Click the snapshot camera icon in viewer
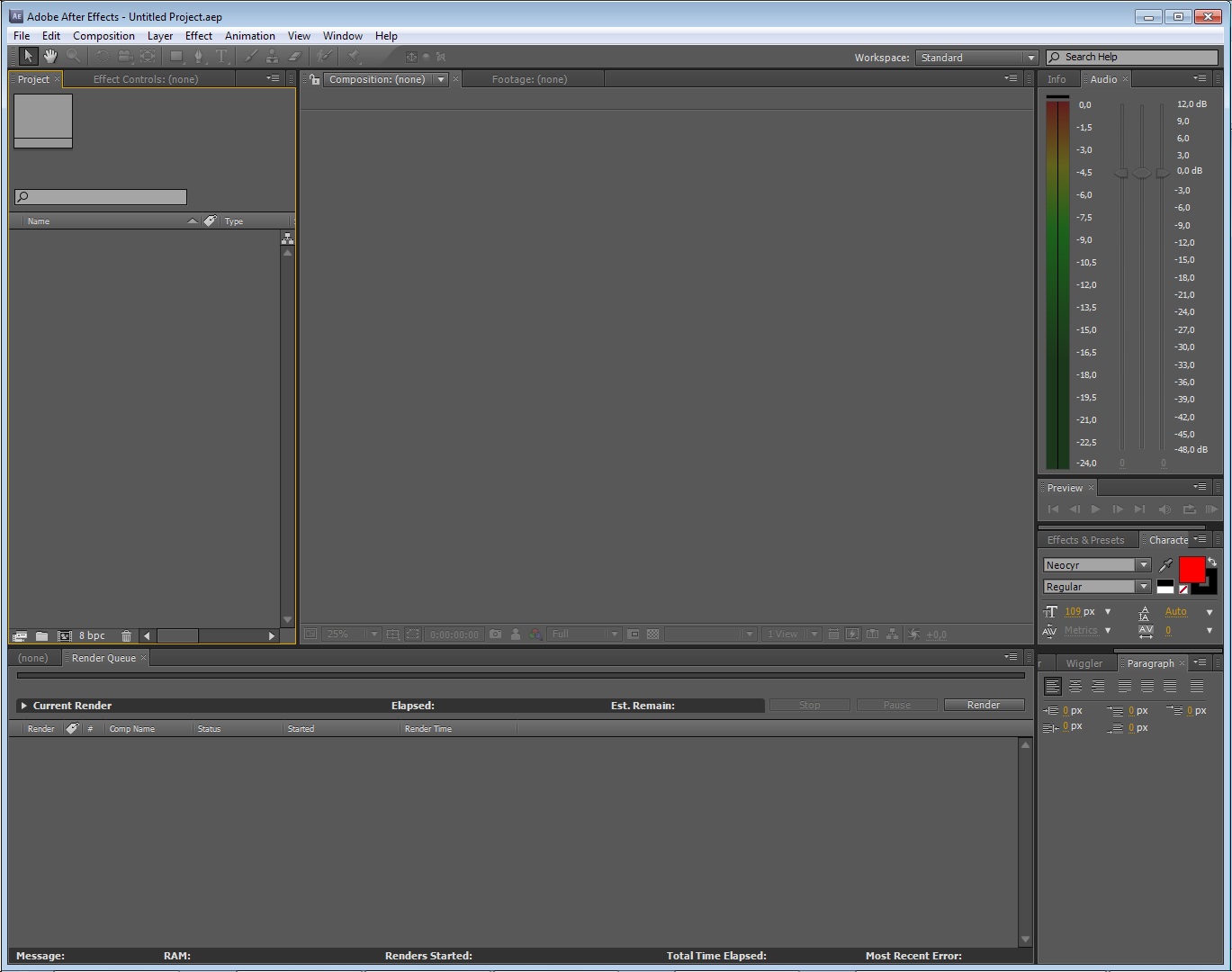Image resolution: width=1232 pixels, height=972 pixels. point(495,634)
